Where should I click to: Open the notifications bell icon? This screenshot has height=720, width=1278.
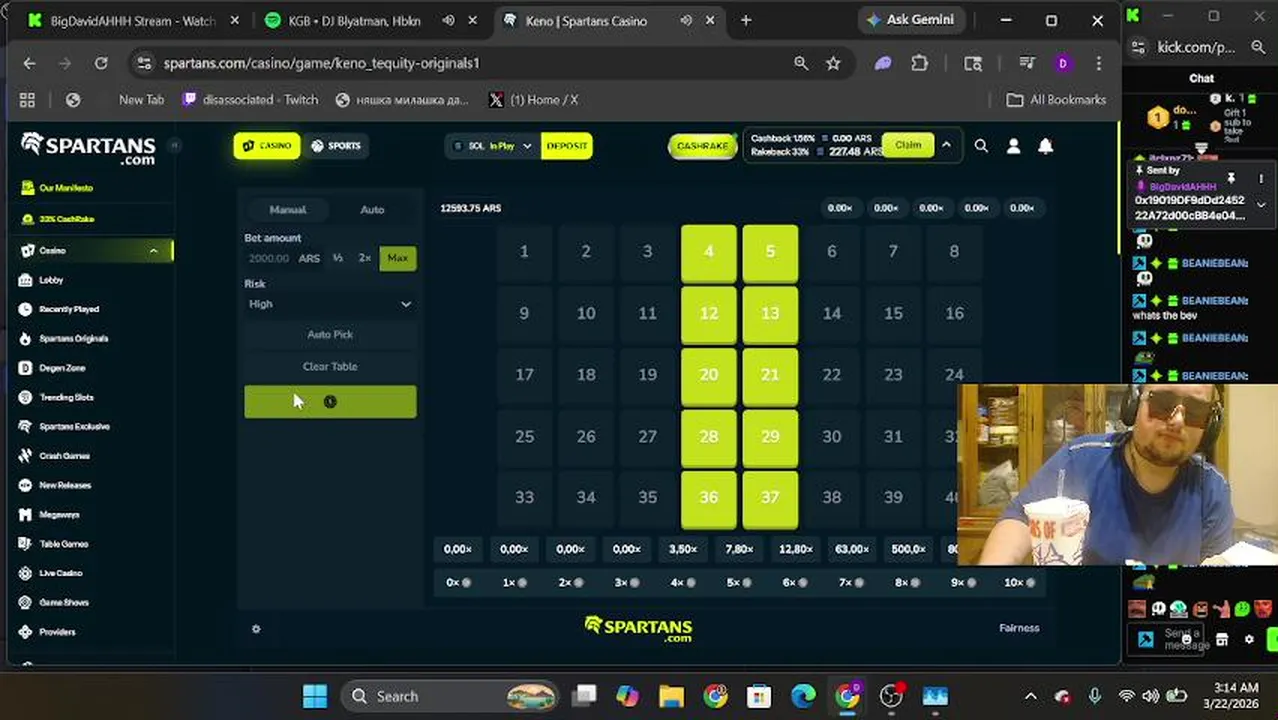[x=1045, y=146]
